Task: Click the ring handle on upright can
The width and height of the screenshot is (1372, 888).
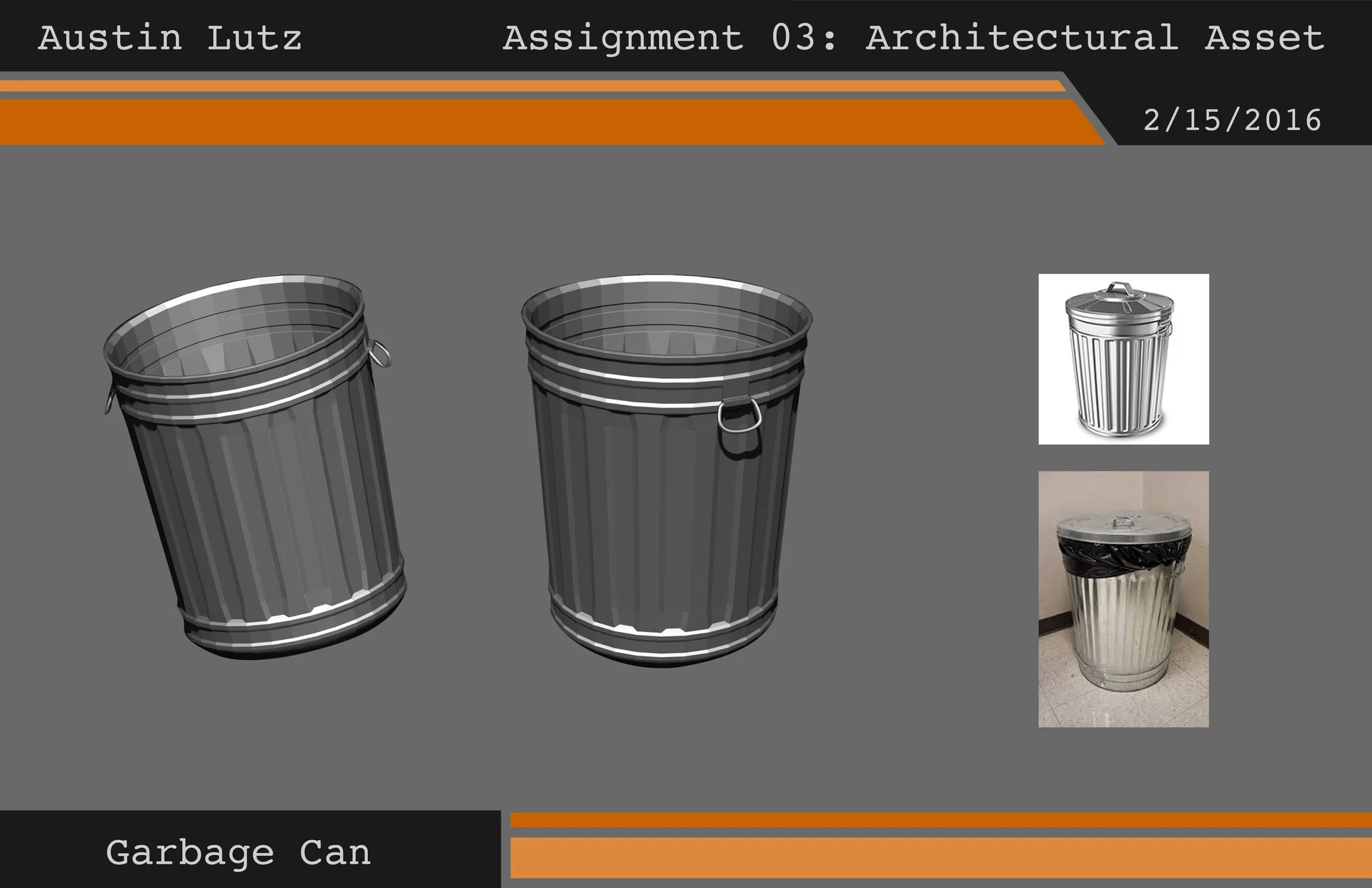Action: click(x=739, y=417)
